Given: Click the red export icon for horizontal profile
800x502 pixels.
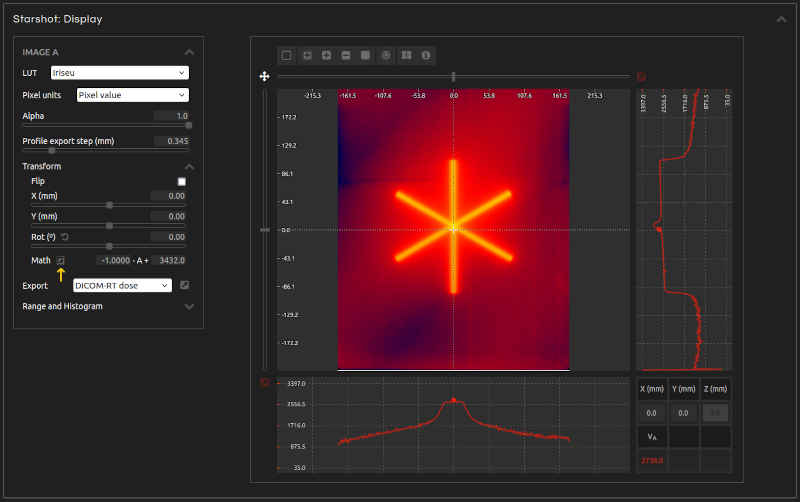Looking at the screenshot, I should point(265,383).
